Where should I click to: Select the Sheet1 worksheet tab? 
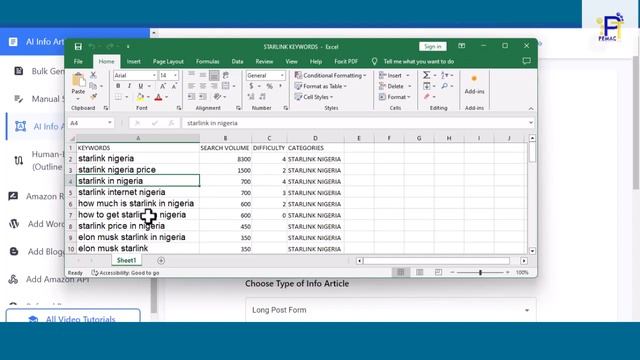coord(127,260)
